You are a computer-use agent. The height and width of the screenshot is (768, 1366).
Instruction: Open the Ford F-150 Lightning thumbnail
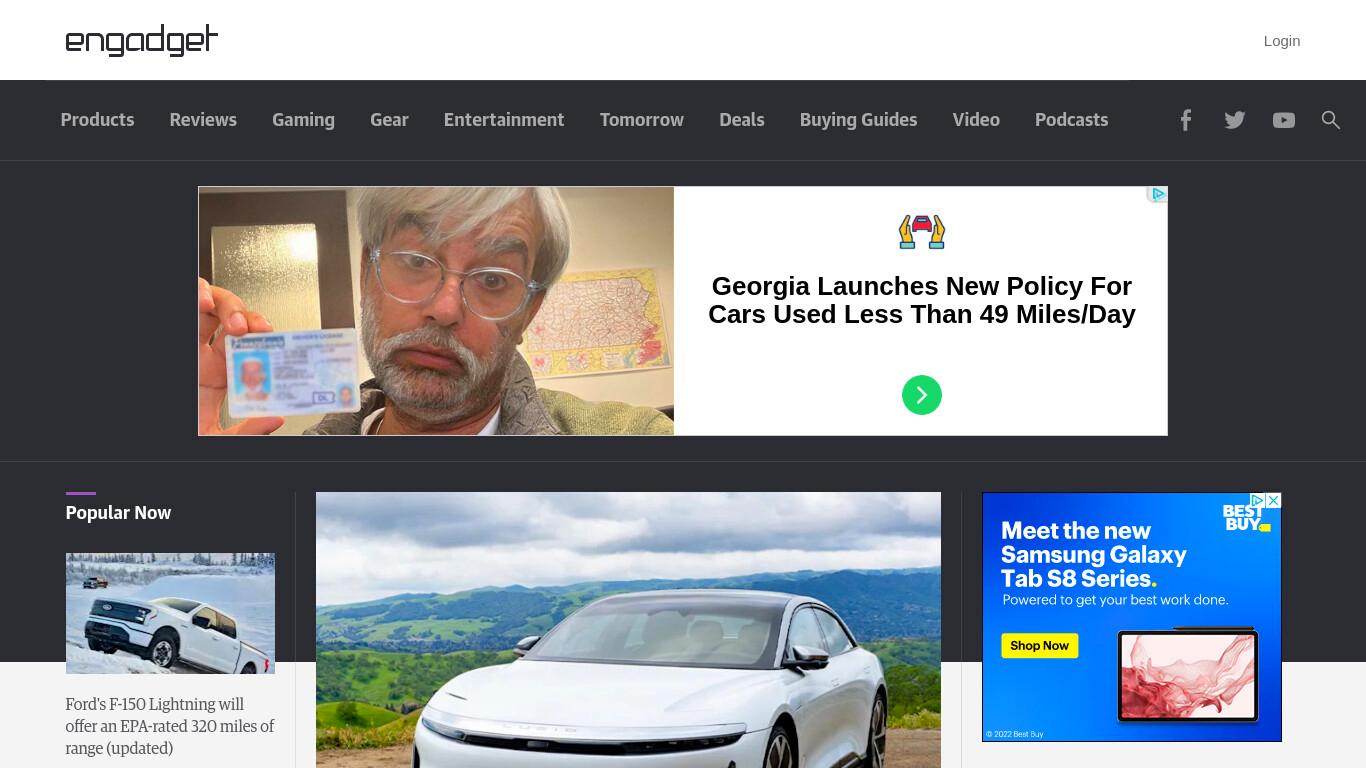(170, 613)
